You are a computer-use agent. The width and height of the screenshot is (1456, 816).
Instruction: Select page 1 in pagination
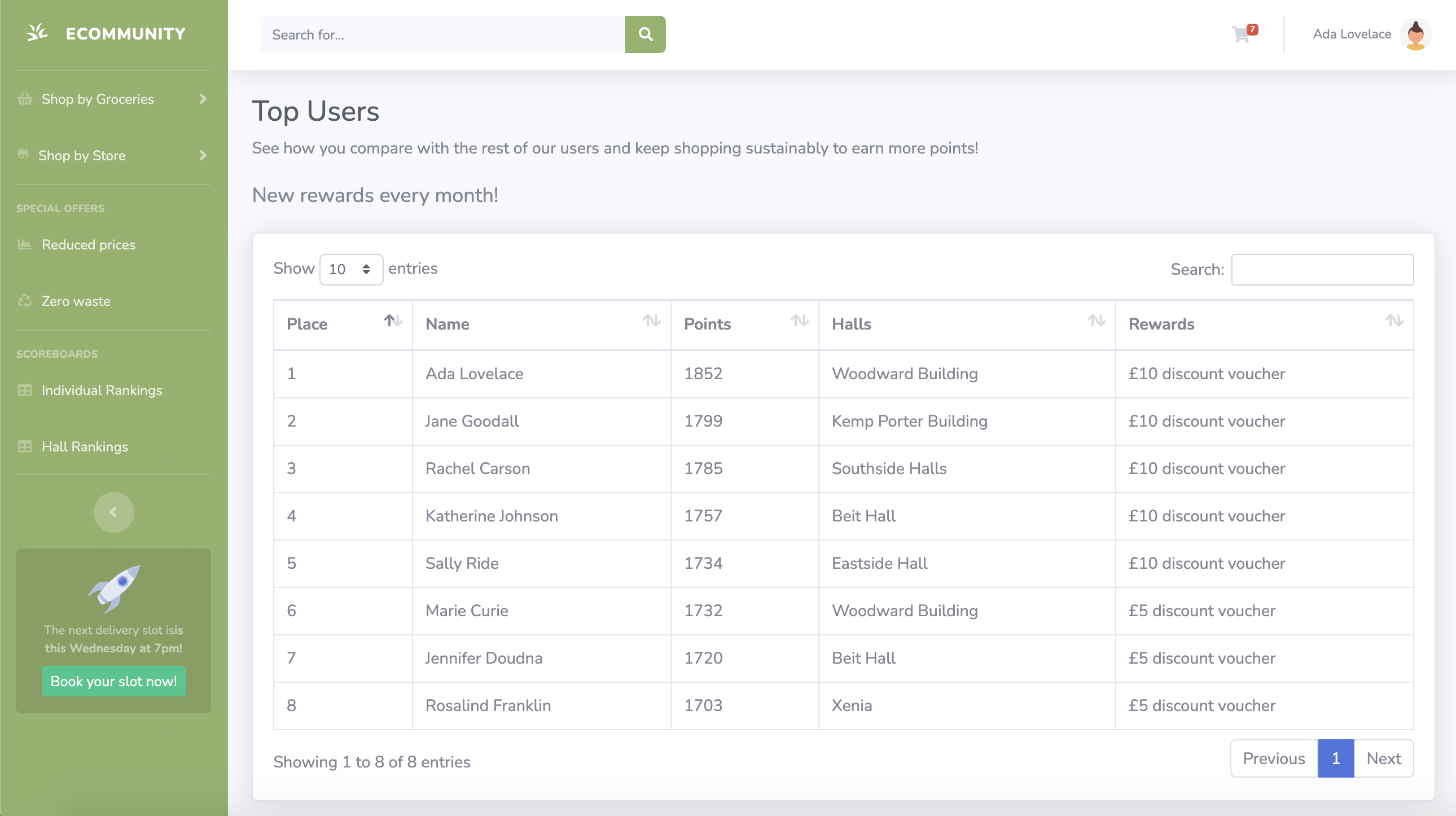[x=1335, y=758]
